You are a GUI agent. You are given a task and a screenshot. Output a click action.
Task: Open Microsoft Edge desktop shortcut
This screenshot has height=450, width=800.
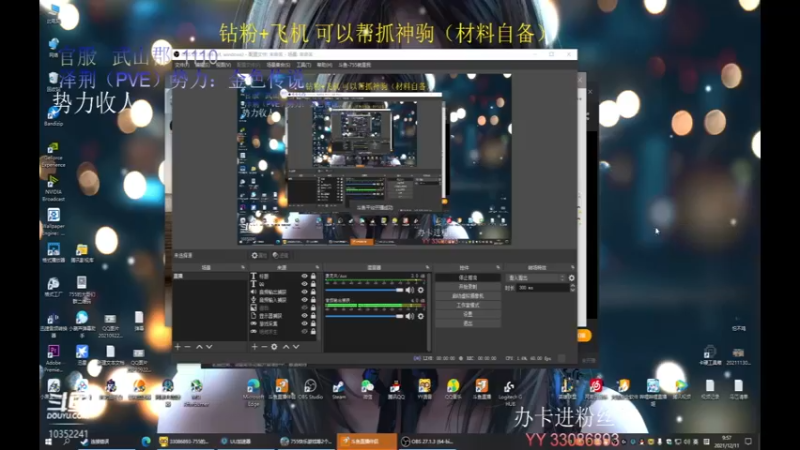(253, 392)
